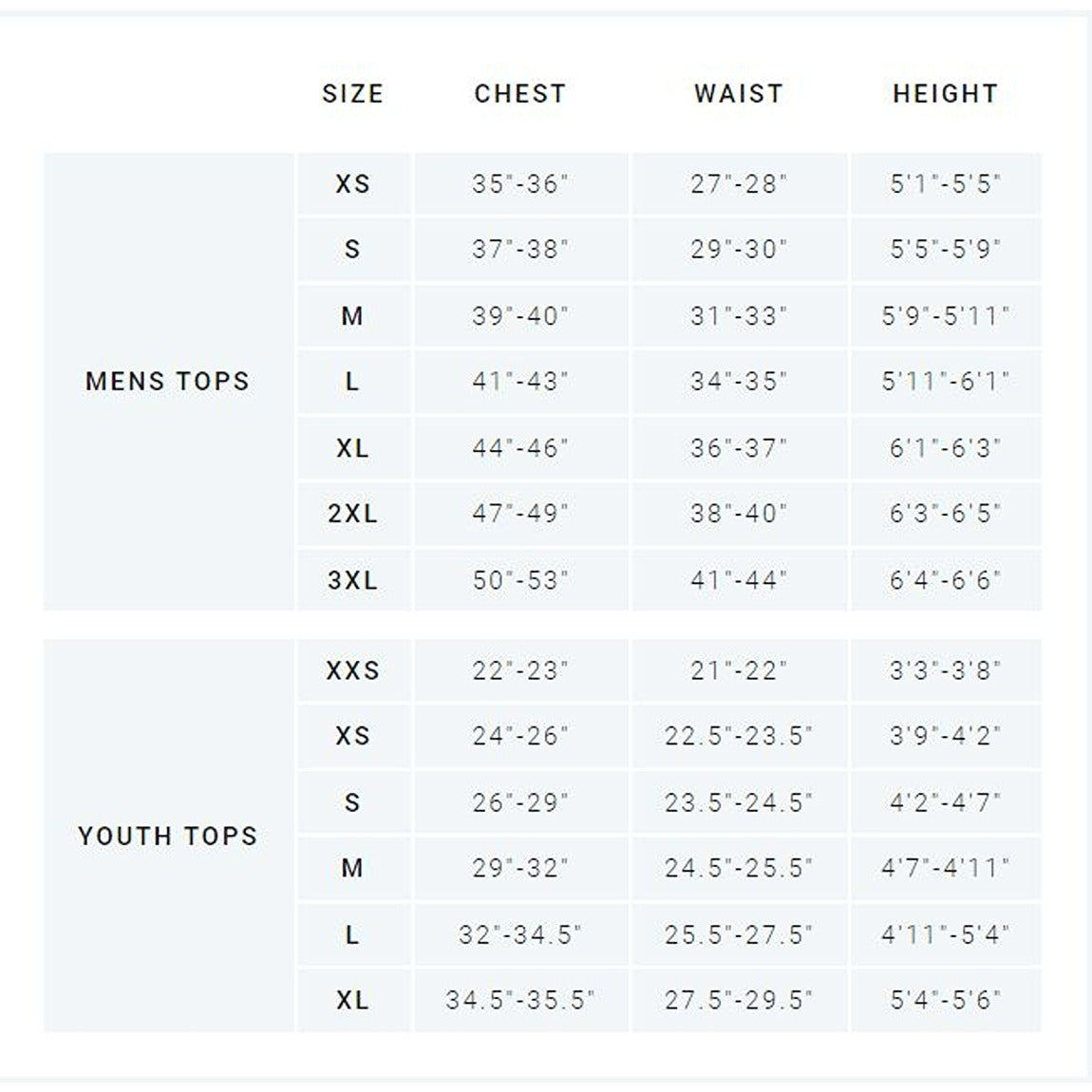Click the CHEST column header
Viewport: 1092px width, 1092px height.
[x=520, y=94]
